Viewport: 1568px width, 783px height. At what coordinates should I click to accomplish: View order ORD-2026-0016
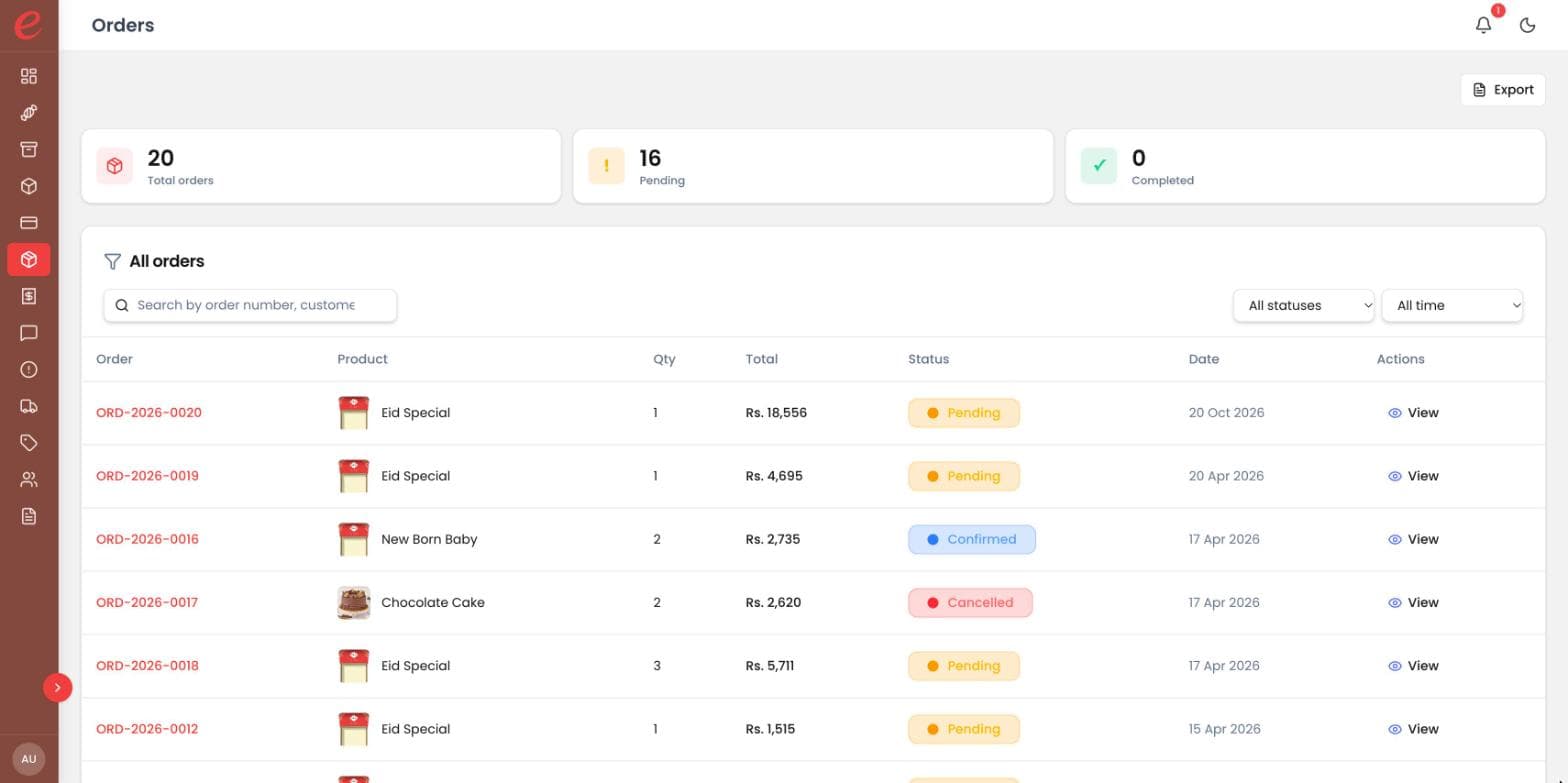tap(1413, 539)
